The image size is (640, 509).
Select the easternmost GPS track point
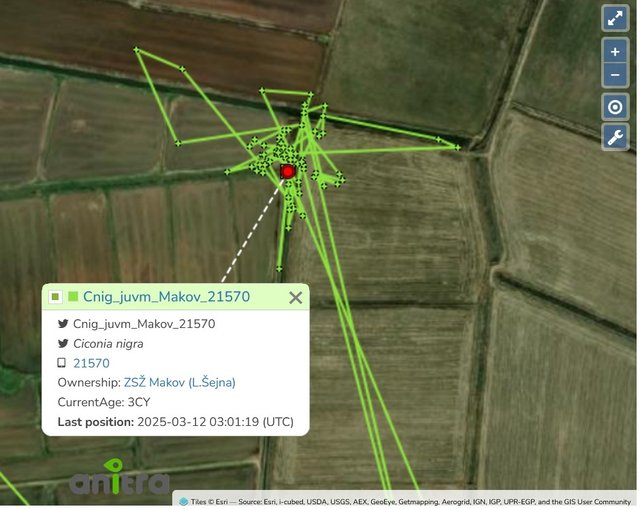pos(458,147)
